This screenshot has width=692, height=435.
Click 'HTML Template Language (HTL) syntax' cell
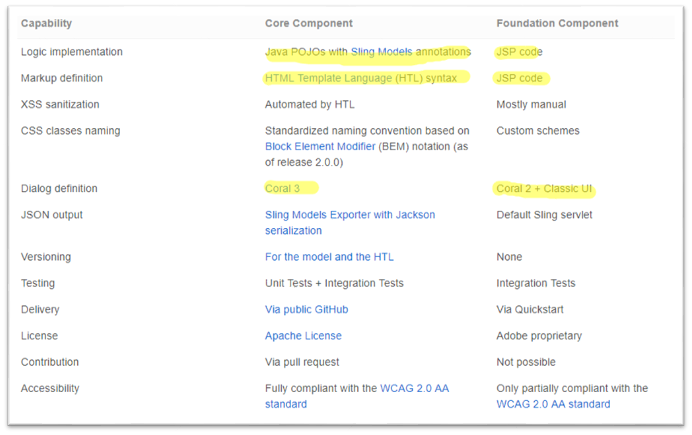click(361, 78)
